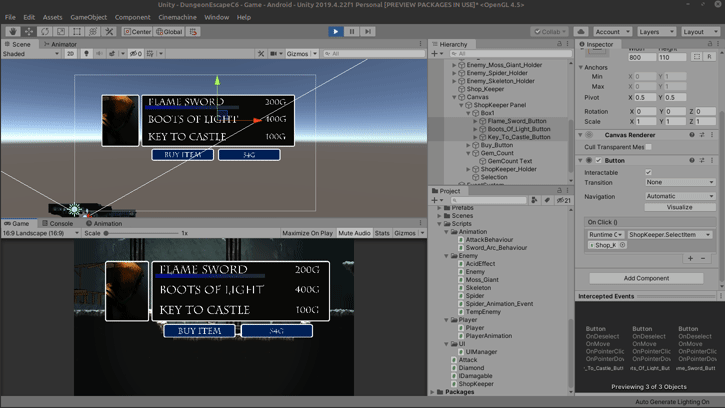Toggle pivot mode Center button

137,31
